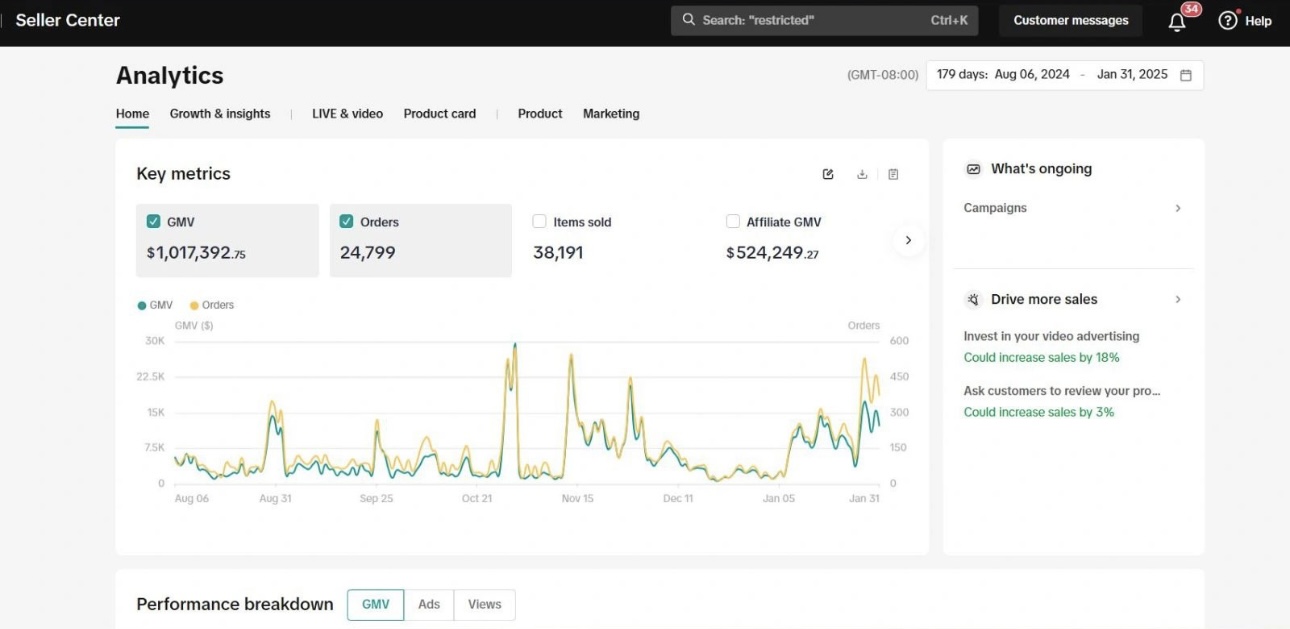The width and height of the screenshot is (1290, 629).
Task: Click the edit Key metrics icon
Action: 828,174
